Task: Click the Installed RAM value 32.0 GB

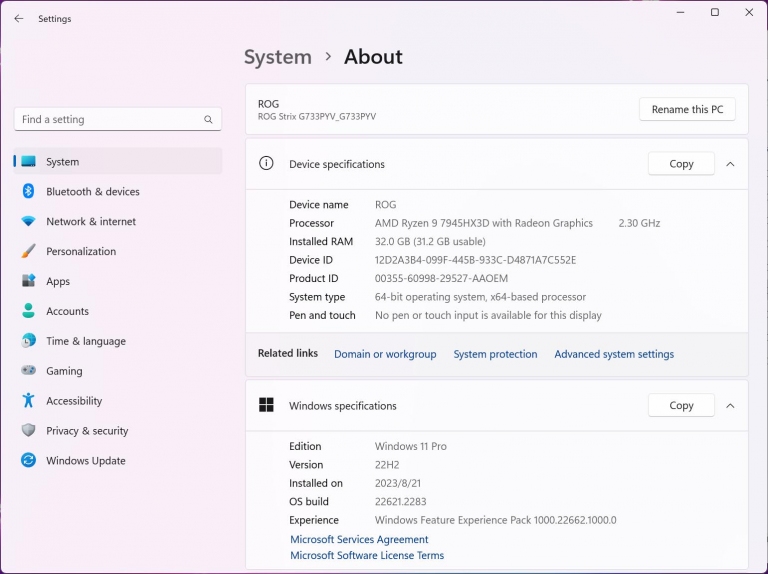Action: point(430,241)
